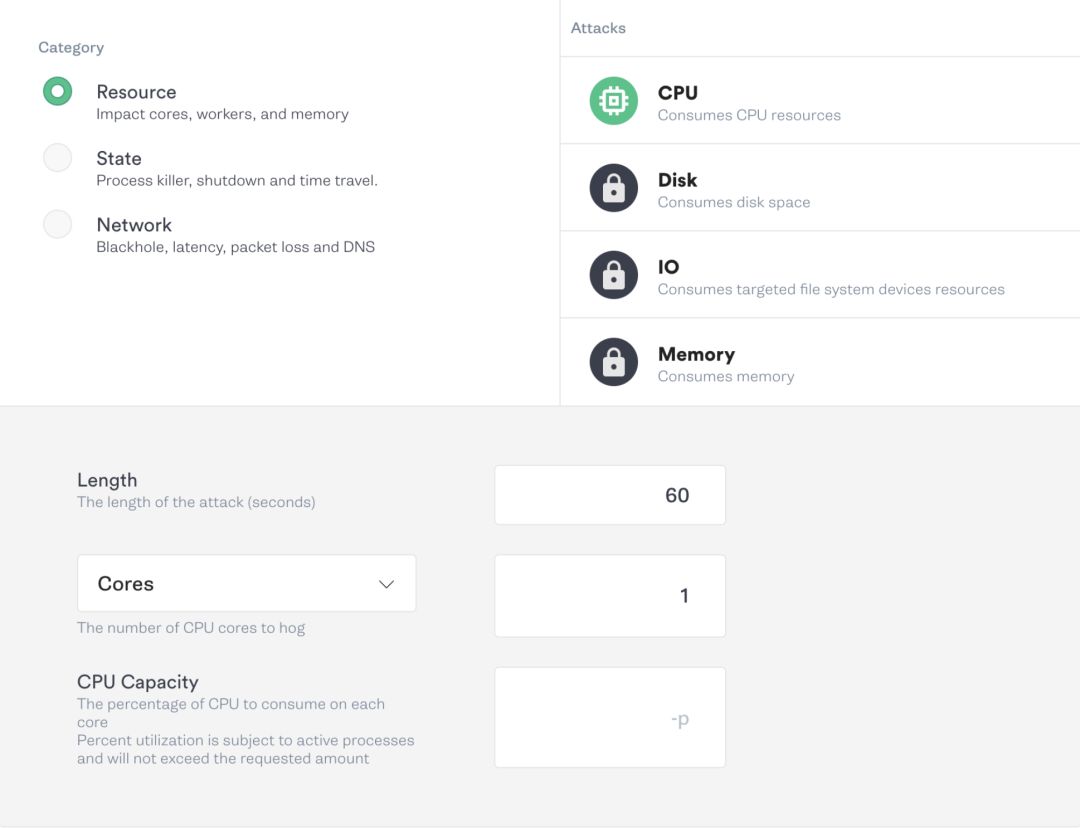Select the IO attack row description
The width and height of the screenshot is (1080, 828).
(x=831, y=290)
